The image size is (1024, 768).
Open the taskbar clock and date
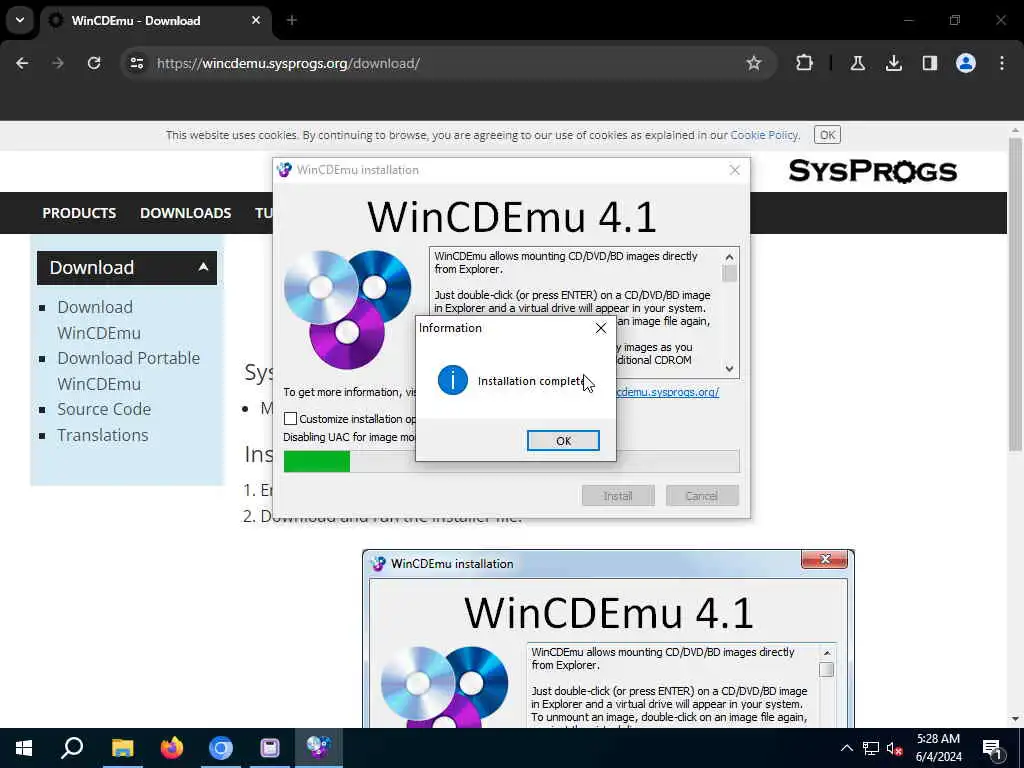point(938,748)
